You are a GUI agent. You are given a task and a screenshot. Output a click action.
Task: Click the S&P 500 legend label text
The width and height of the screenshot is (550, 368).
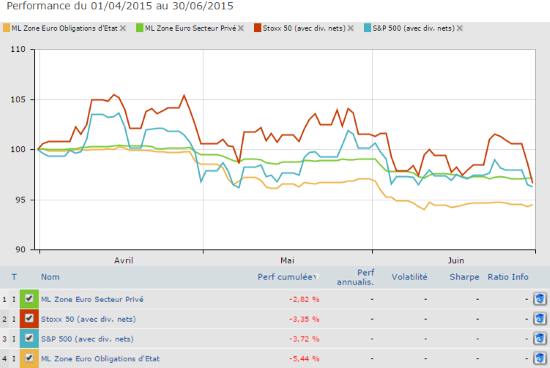pyautogui.click(x=414, y=28)
